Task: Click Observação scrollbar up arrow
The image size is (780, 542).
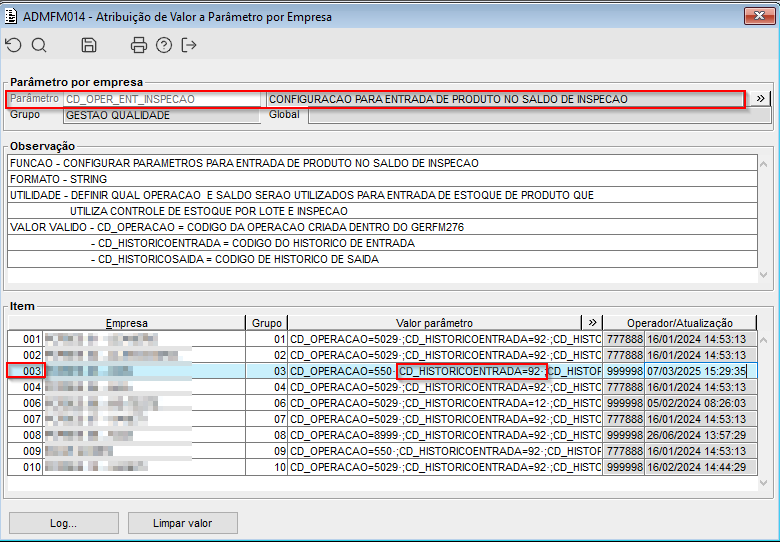Action: pos(764,164)
